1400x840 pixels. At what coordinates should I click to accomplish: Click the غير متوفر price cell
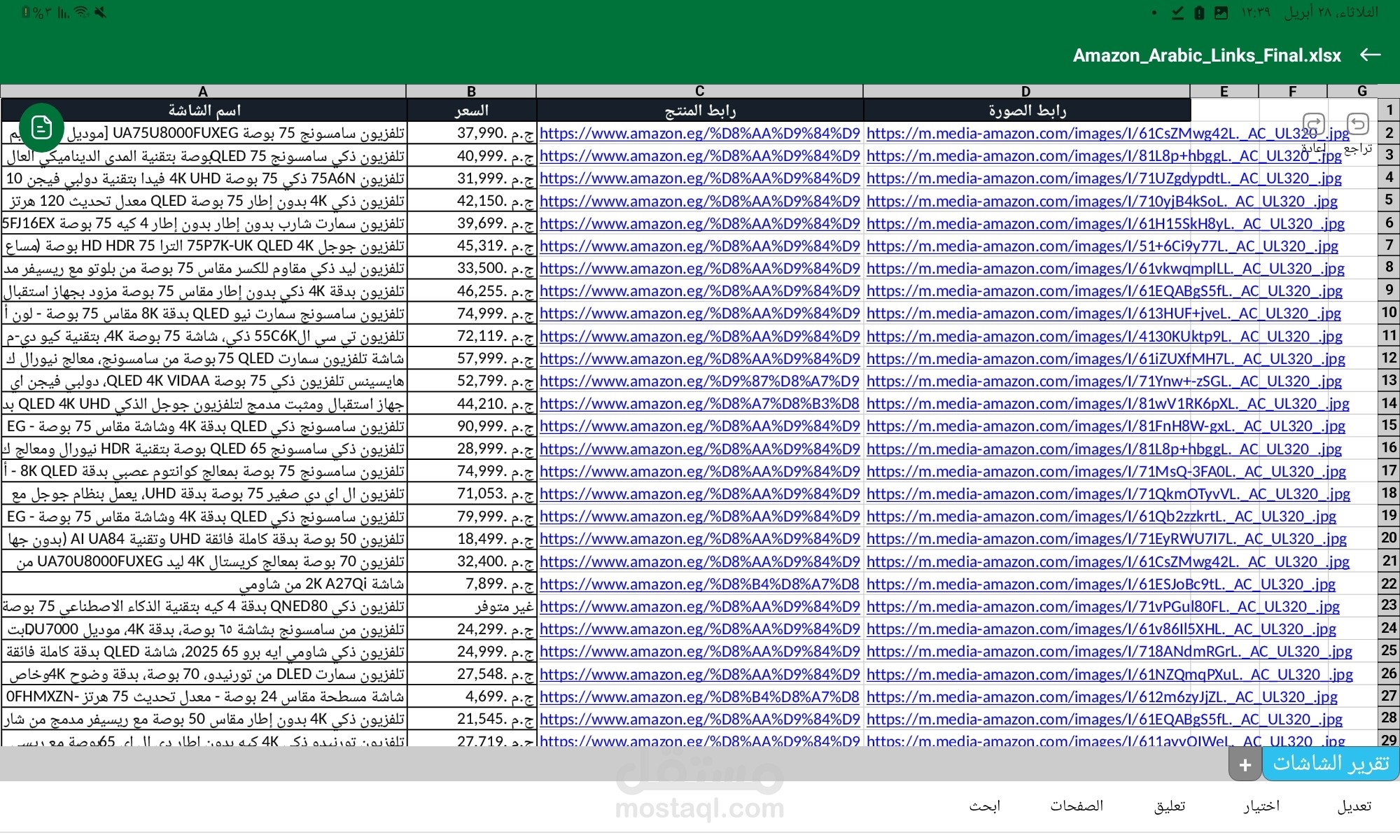coord(472,606)
